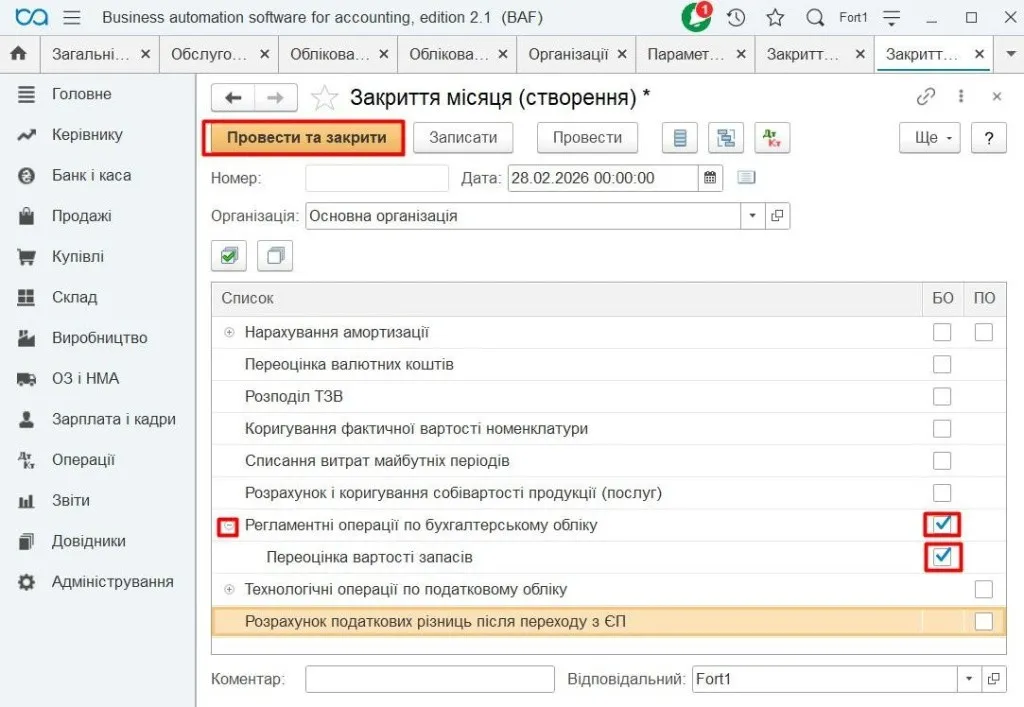The image size is (1024, 707).
Task: Click the Дата input field
Action: [603, 178]
